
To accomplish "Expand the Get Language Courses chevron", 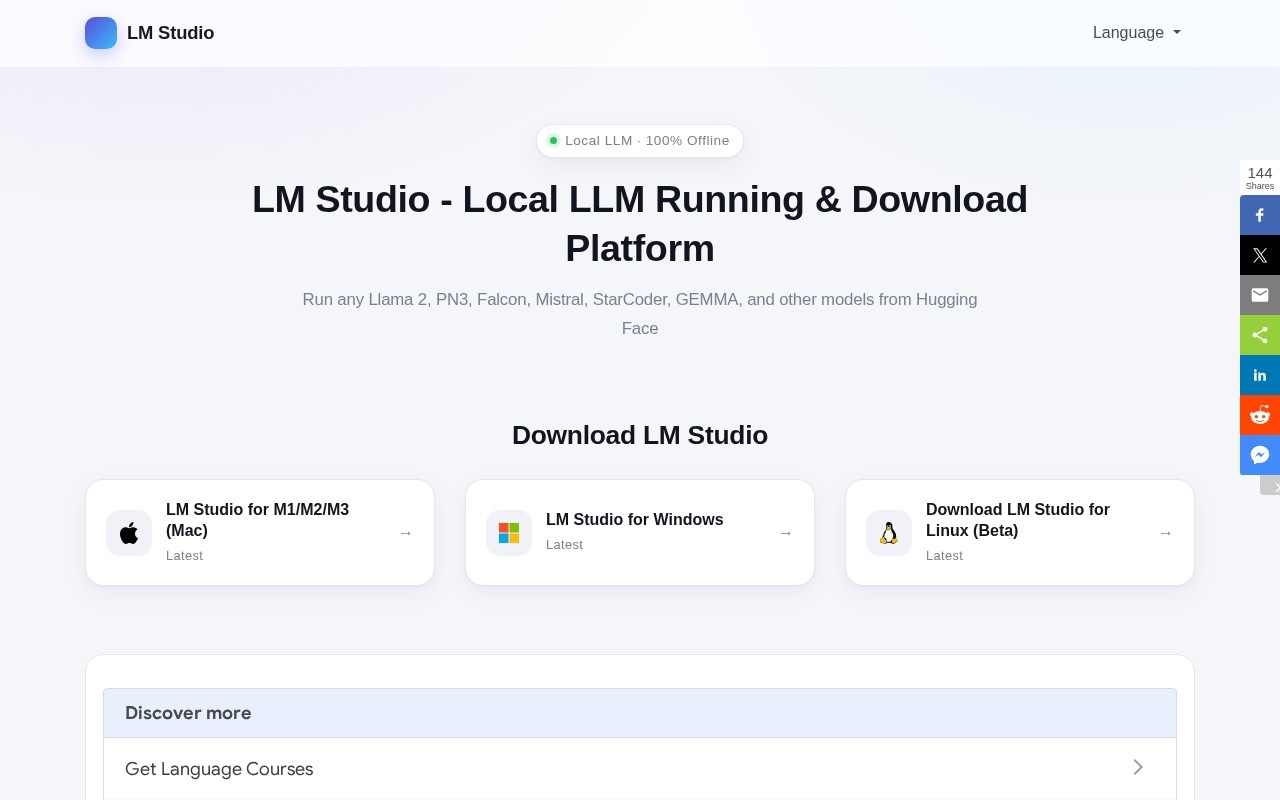I will click(x=1138, y=767).
